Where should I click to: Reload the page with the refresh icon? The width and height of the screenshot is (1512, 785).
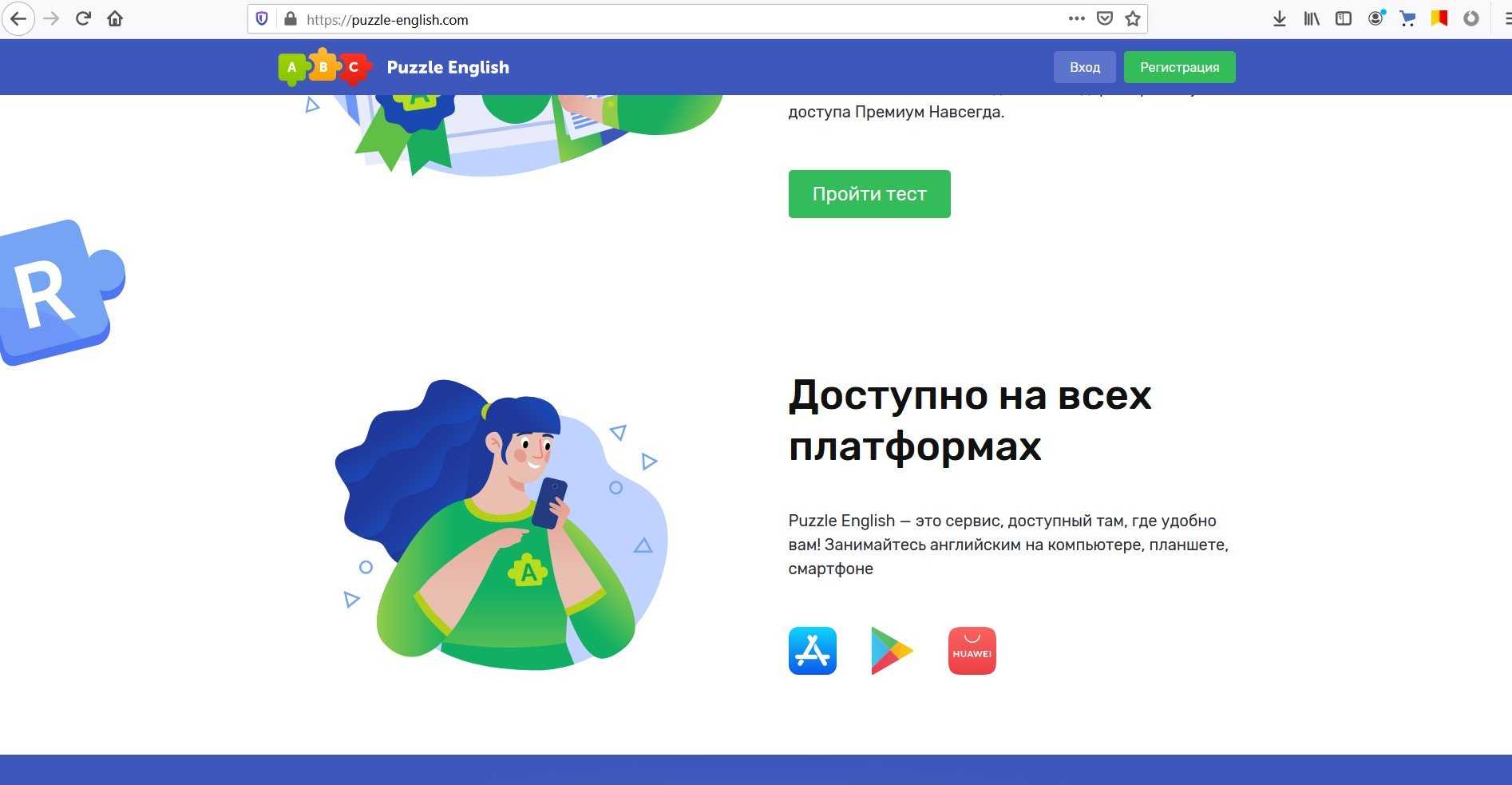click(x=83, y=18)
